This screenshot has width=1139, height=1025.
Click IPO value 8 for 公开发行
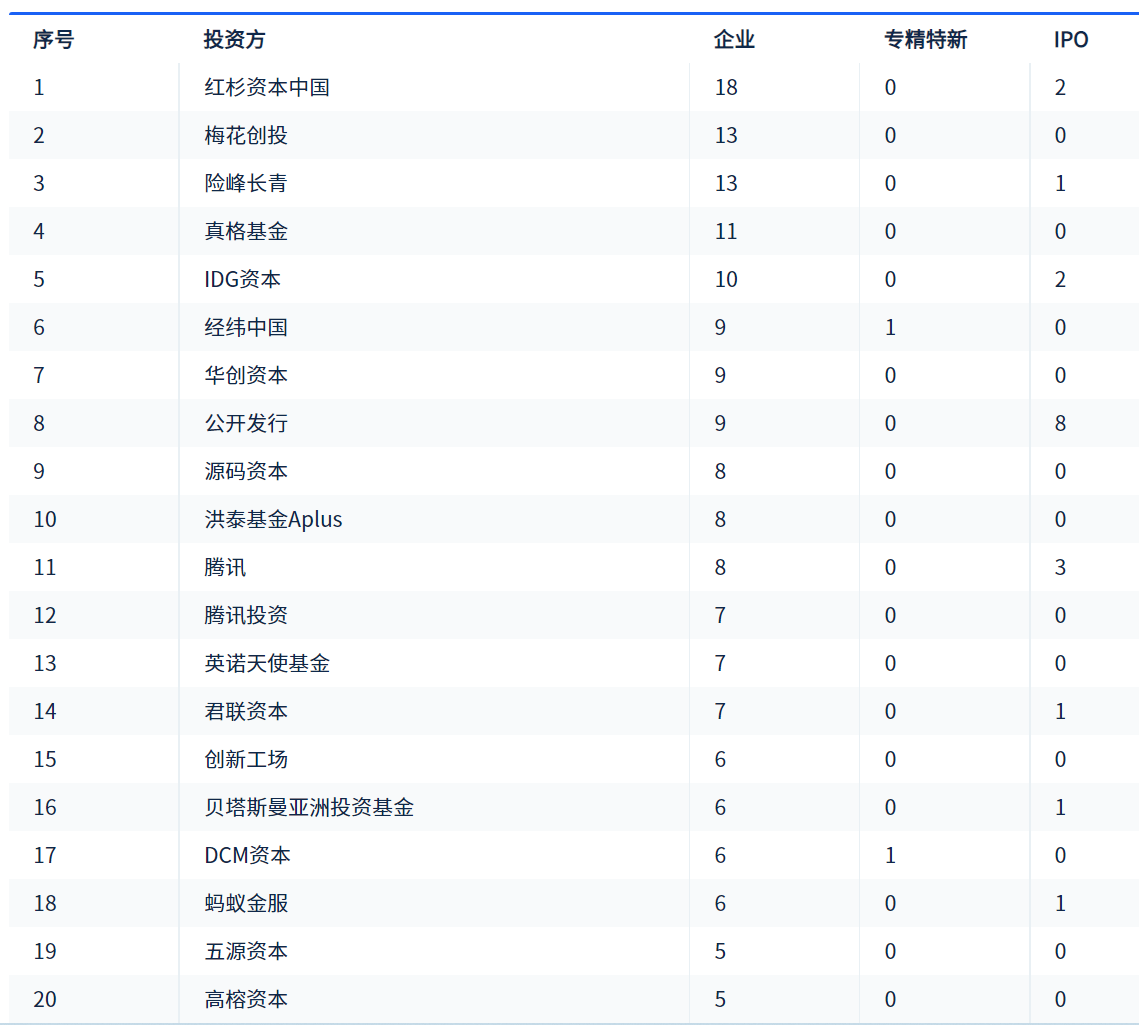1061,423
